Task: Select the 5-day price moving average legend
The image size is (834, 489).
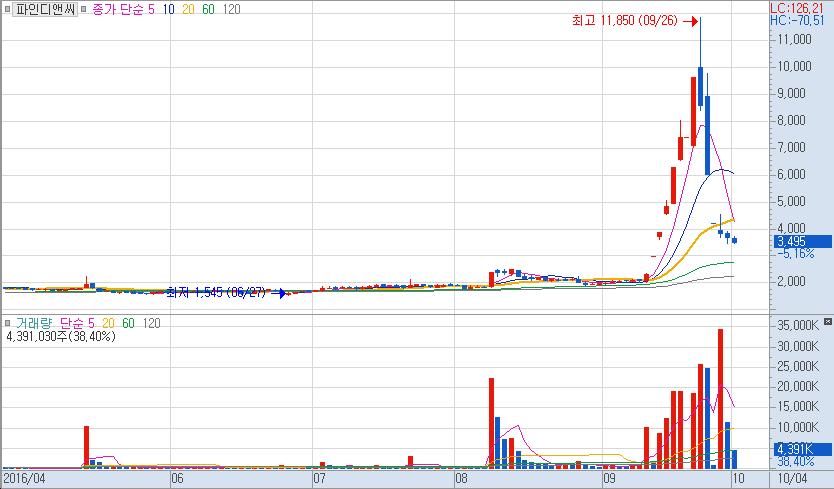Action: (152, 9)
